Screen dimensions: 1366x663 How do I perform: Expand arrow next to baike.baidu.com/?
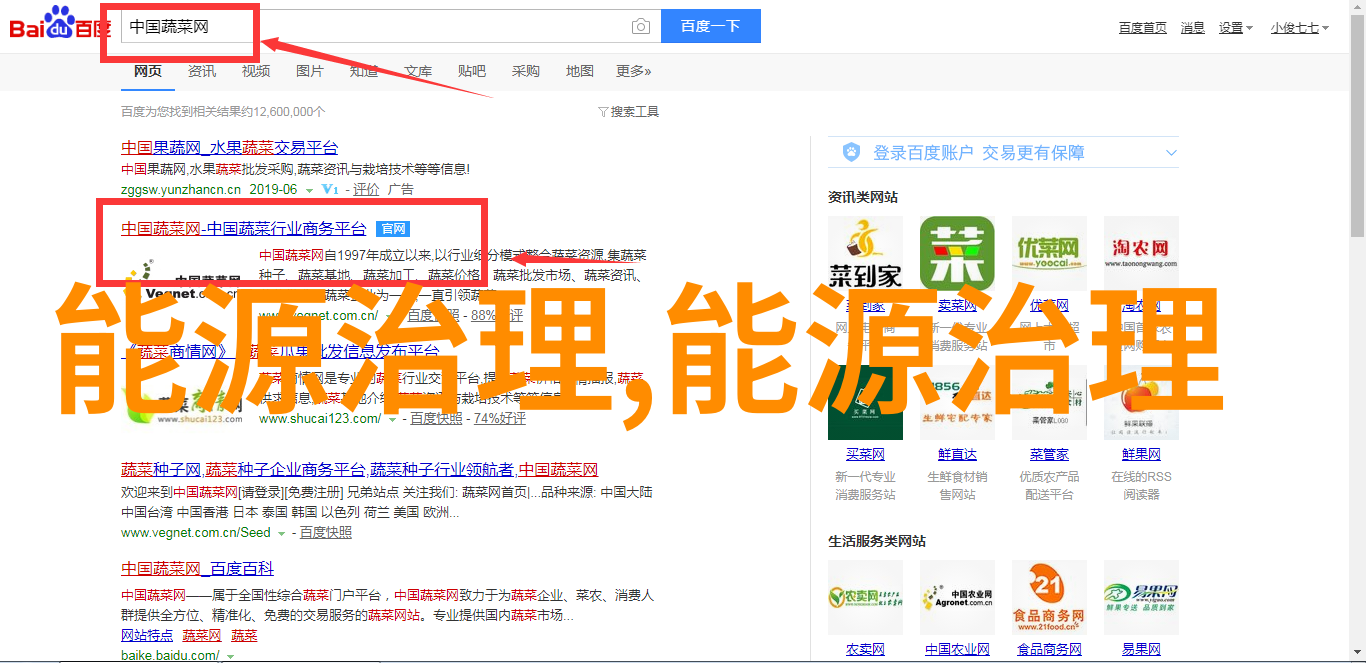coord(230,656)
